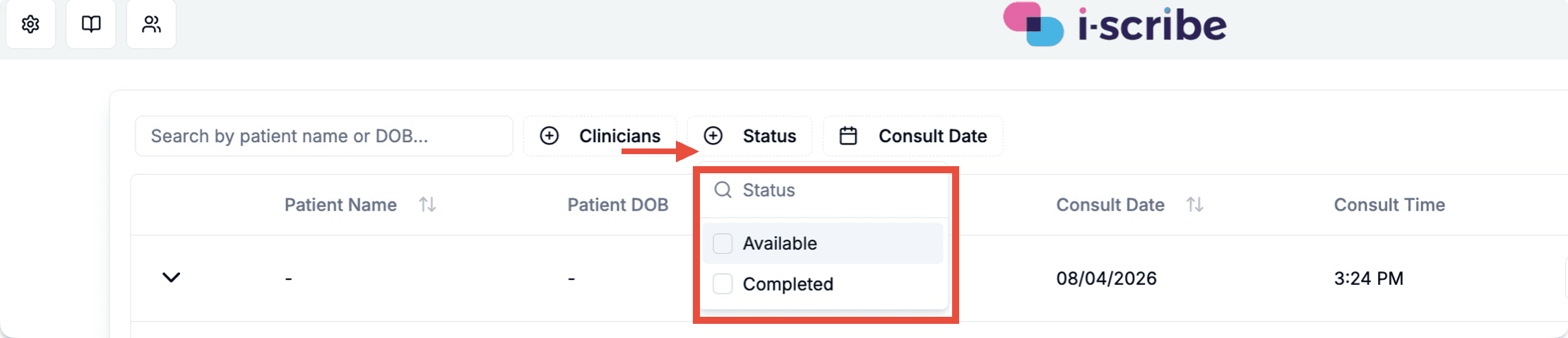Viewport: 1568px width, 338px height.
Task: Expand the first consult row chevron
Action: (x=171, y=277)
